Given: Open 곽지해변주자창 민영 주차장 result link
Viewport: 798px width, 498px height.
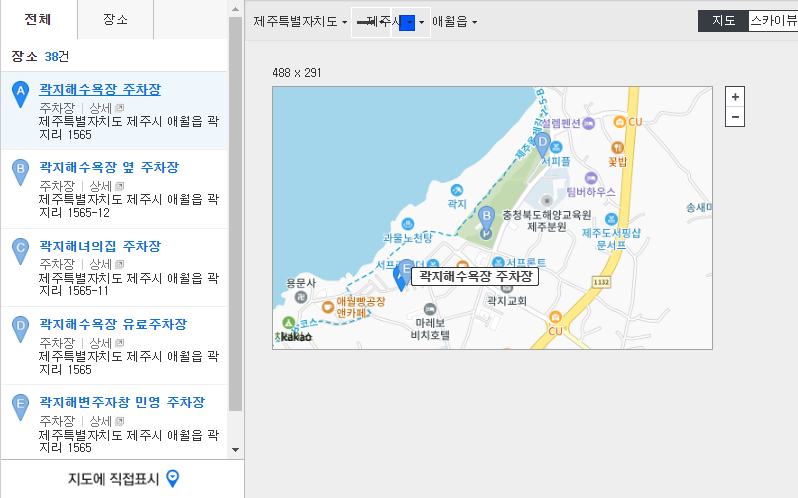Looking at the screenshot, I should (122, 402).
